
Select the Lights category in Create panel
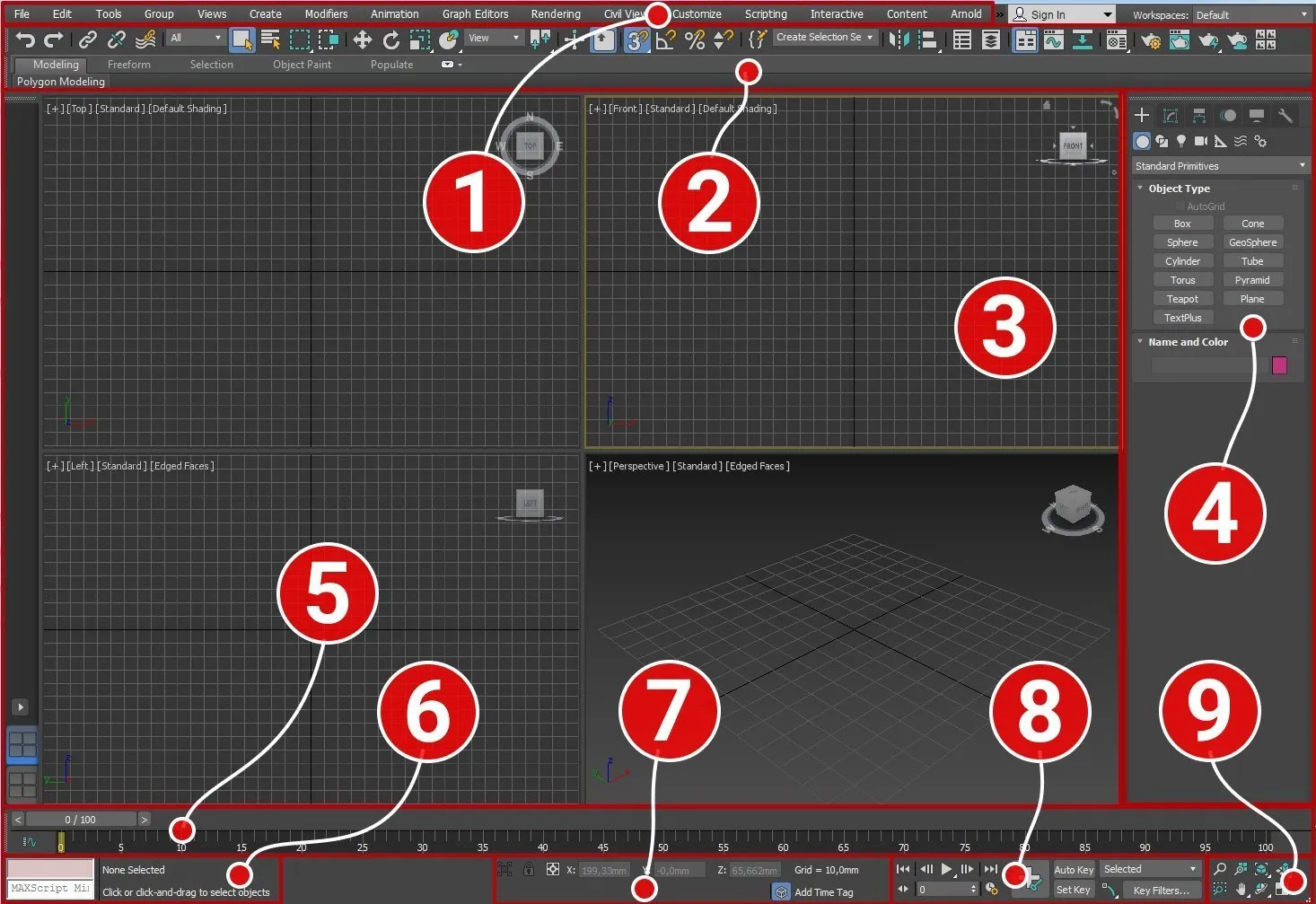[1181, 141]
